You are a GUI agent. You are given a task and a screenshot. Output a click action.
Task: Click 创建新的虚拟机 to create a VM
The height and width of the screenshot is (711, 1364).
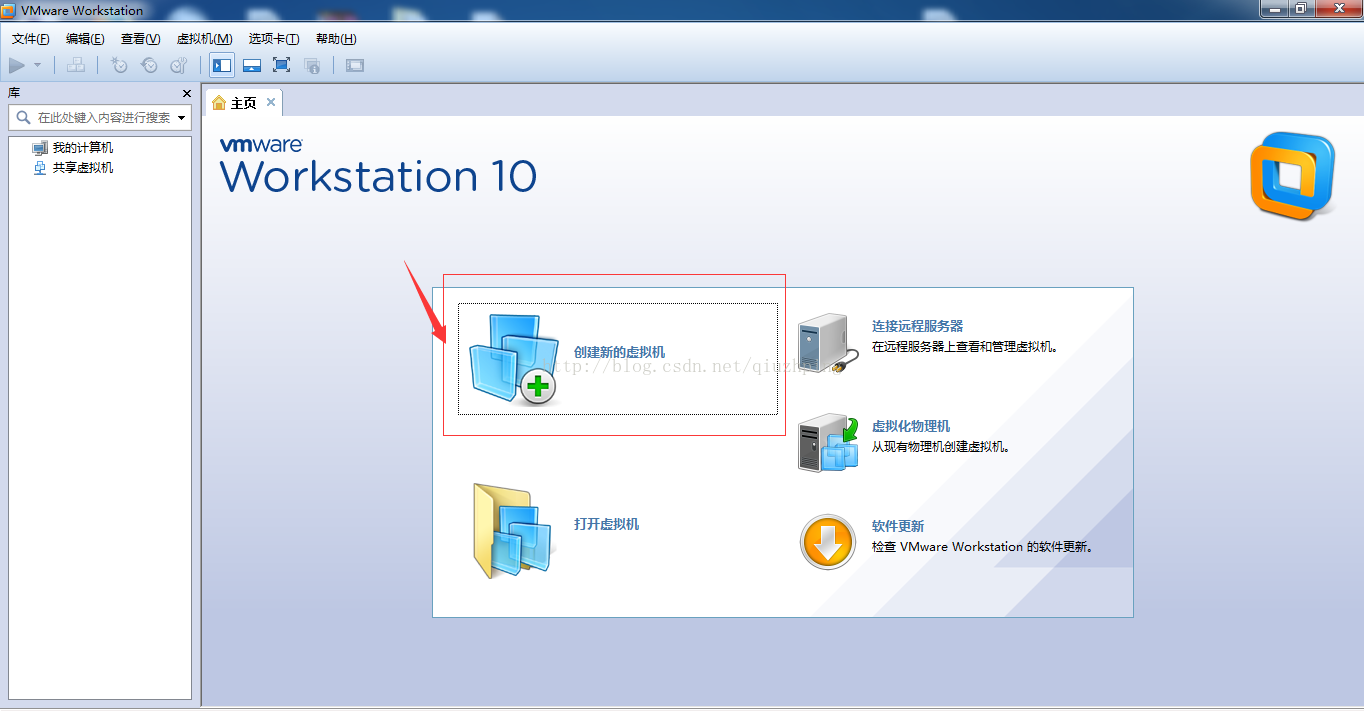[618, 359]
